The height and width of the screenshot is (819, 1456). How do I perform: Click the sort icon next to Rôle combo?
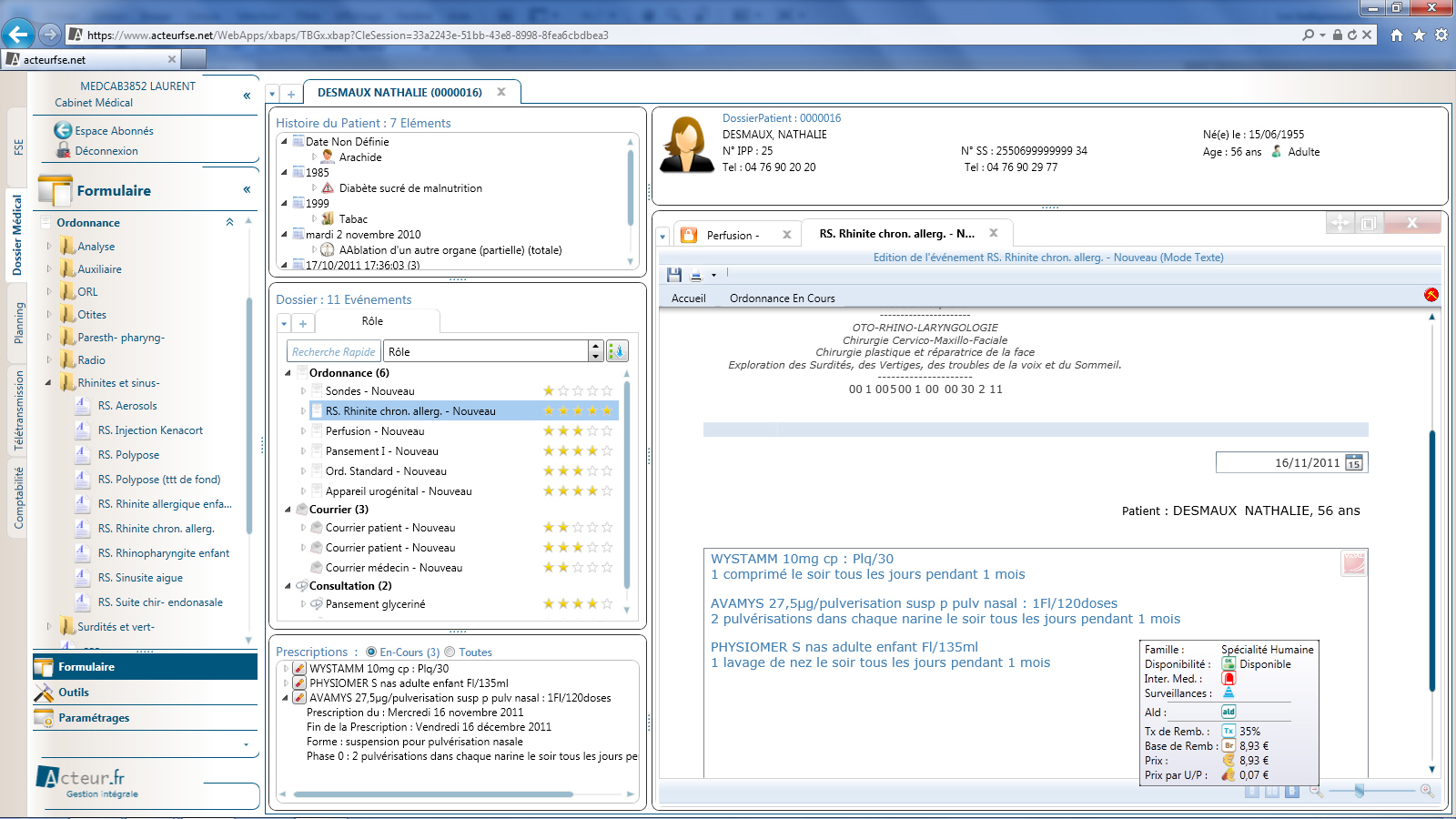pyautogui.click(x=617, y=351)
